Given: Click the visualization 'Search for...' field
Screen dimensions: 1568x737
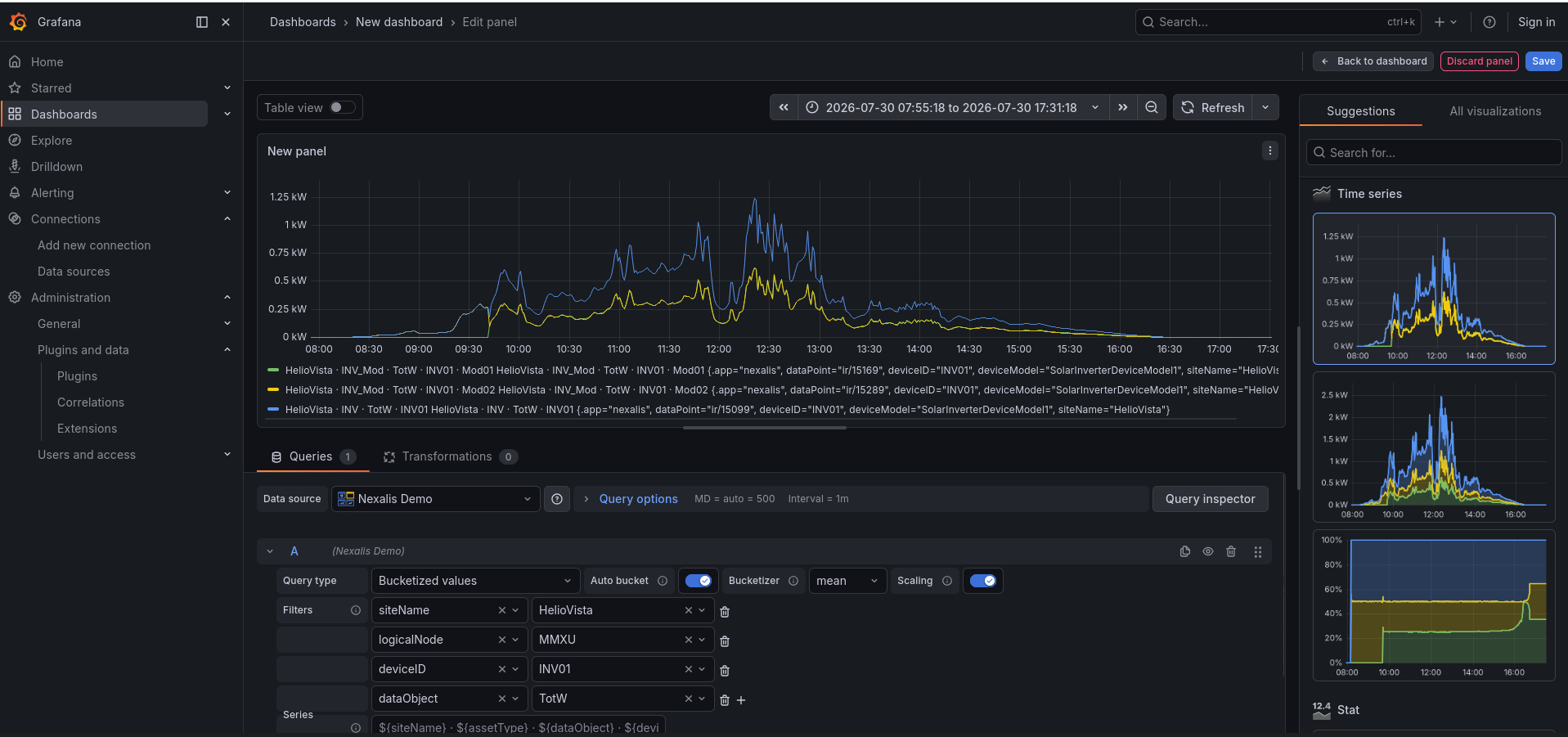Looking at the screenshot, I should click(x=1434, y=152).
